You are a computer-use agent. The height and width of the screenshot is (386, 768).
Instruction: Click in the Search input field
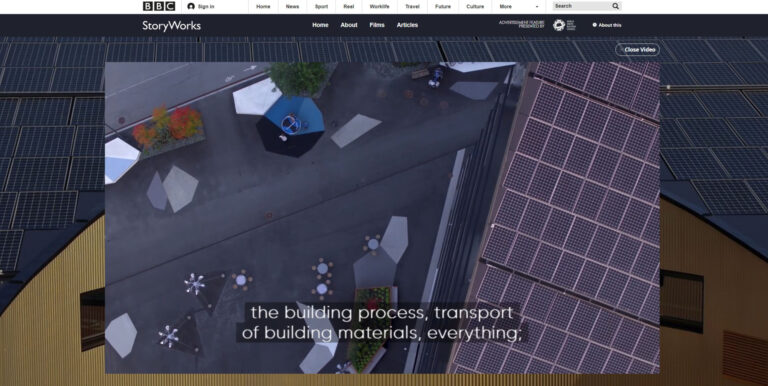pos(582,6)
